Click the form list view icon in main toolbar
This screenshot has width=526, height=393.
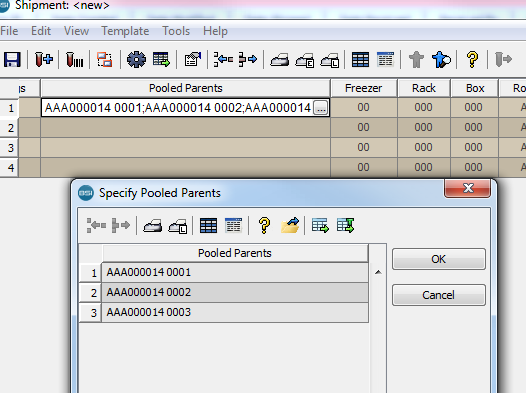click(385, 60)
